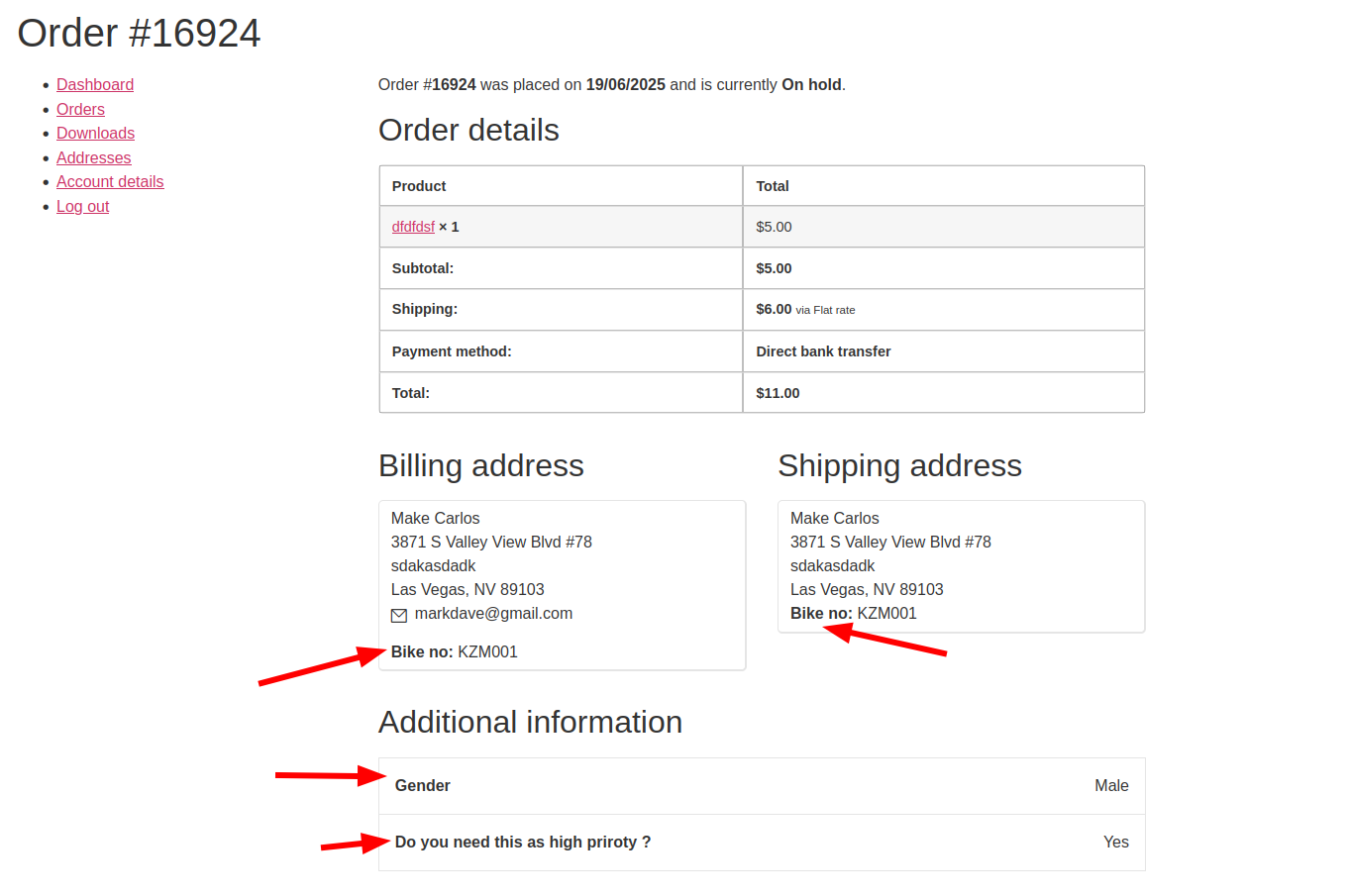Screen dimensions: 1351x896
Task: Select the Order #16924 heading
Action: (138, 33)
